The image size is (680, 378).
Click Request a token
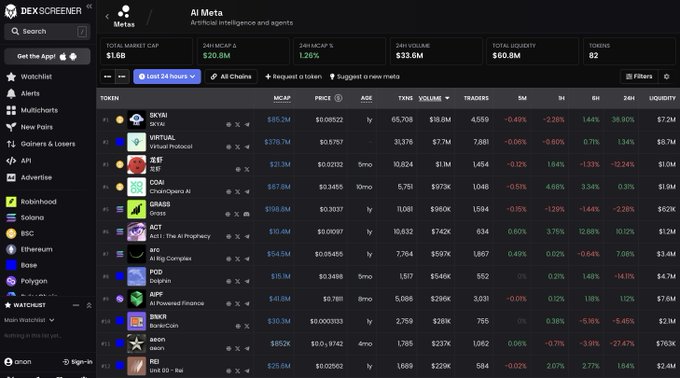294,77
